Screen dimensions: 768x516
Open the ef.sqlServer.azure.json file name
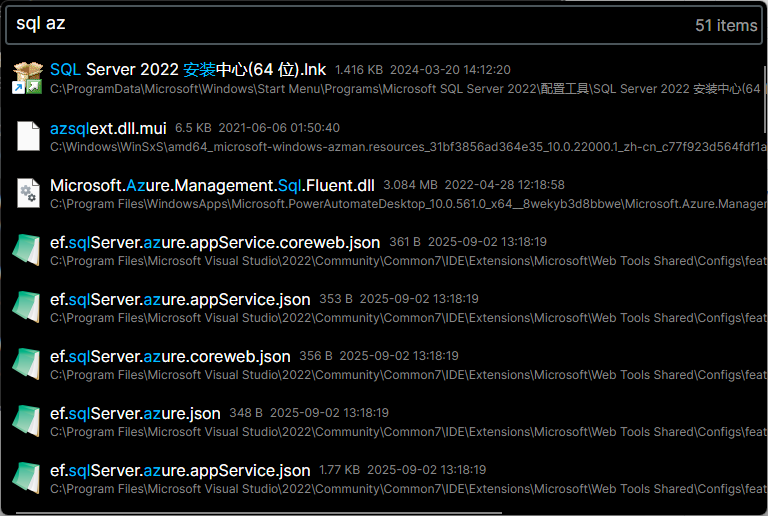tap(135, 413)
